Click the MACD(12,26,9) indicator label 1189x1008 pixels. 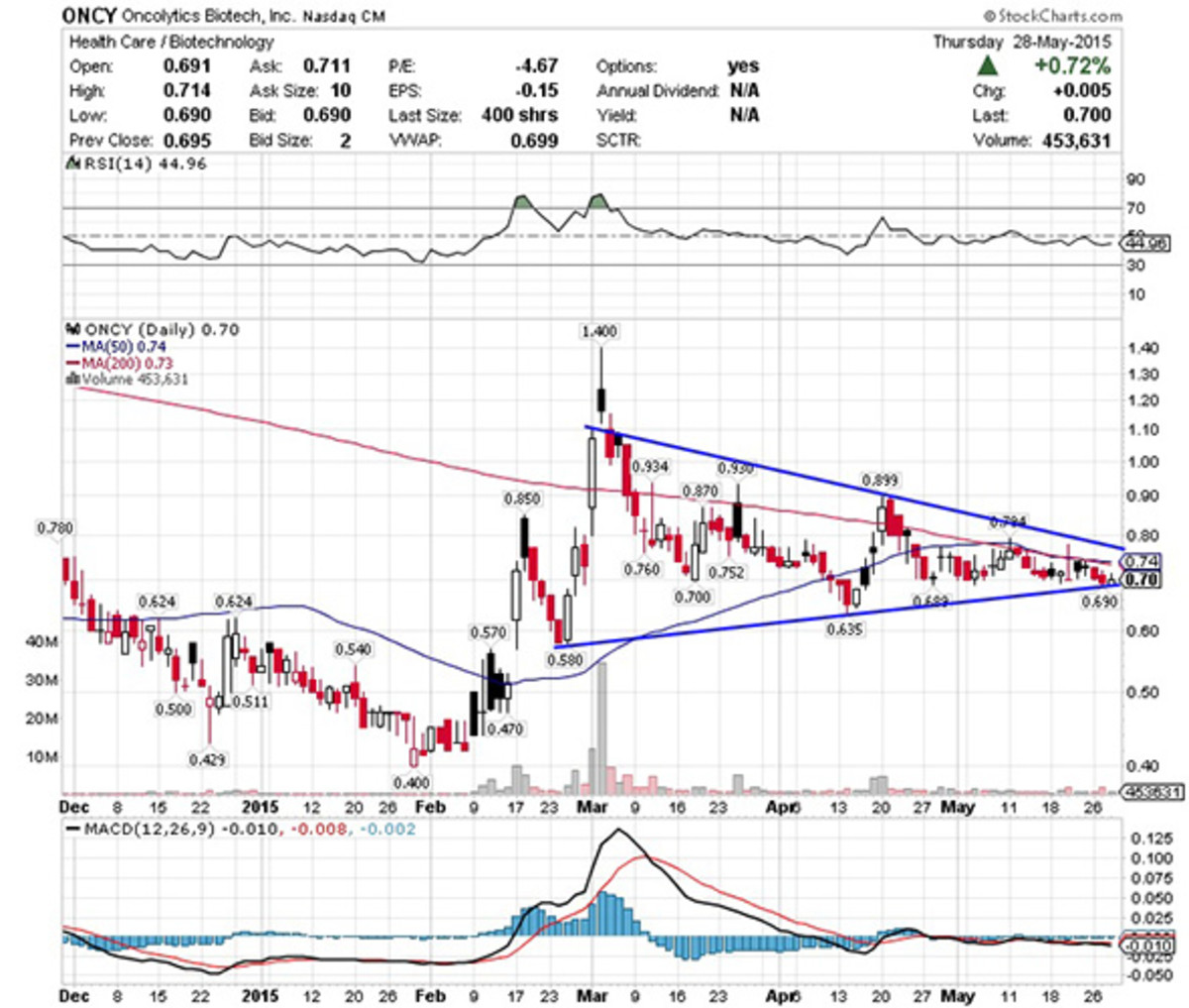[150, 829]
